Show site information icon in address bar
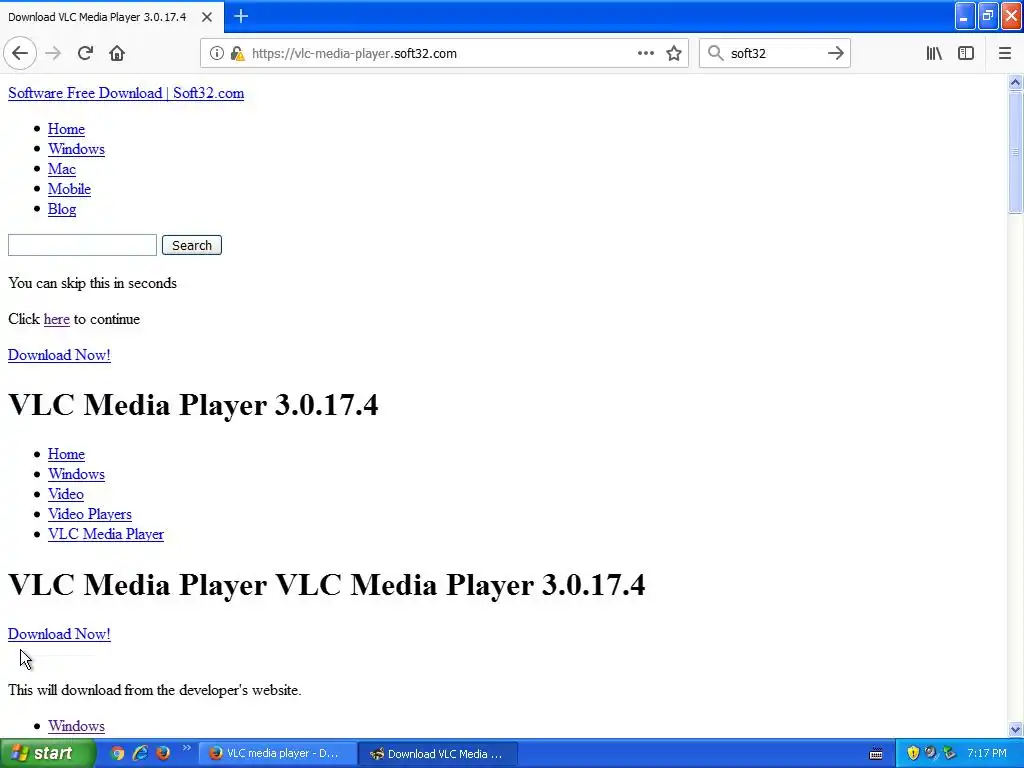The width and height of the screenshot is (1024, 768). [216, 54]
